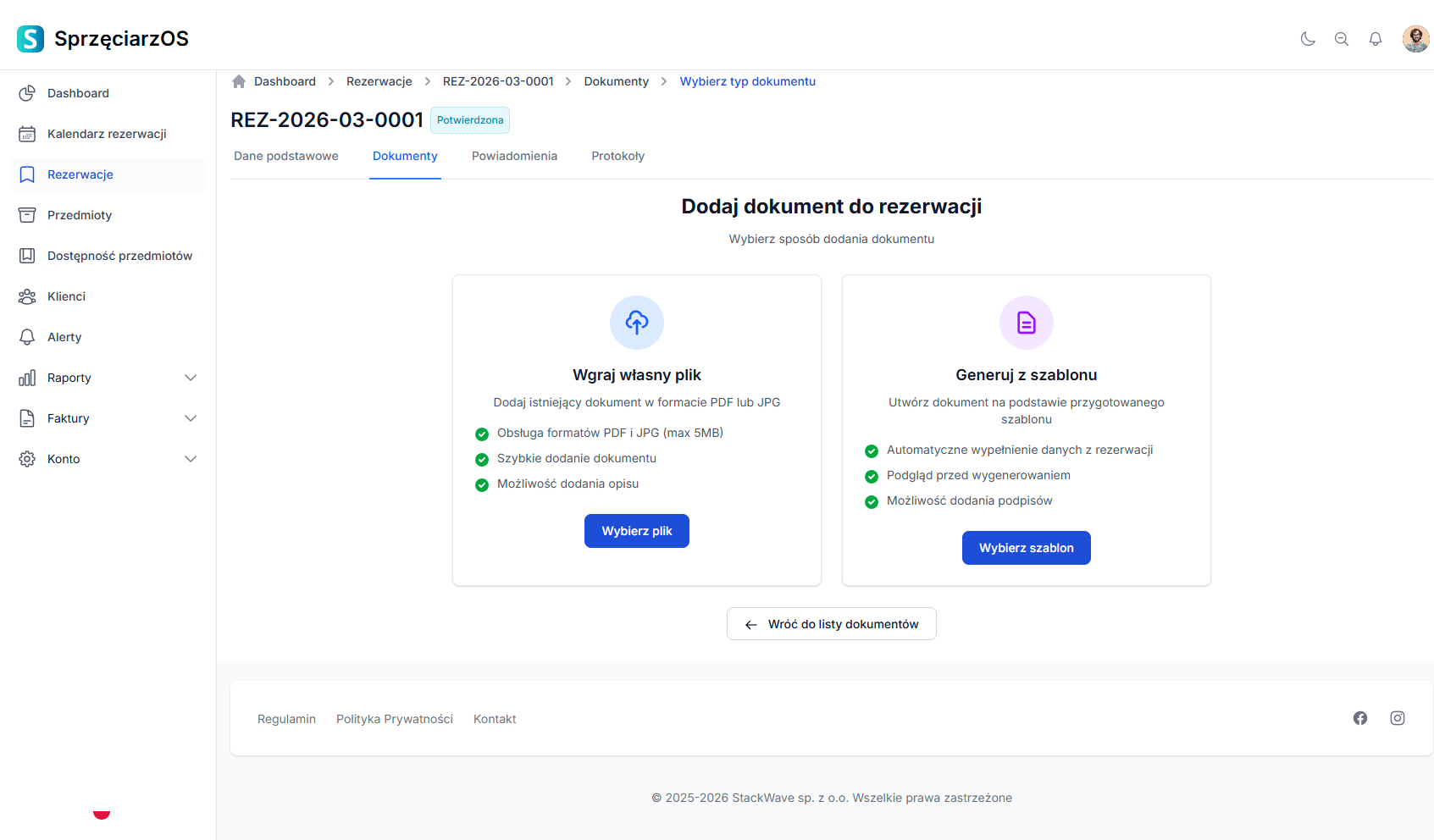Click the cloud upload icon
This screenshot has width=1434, height=840.
637,323
